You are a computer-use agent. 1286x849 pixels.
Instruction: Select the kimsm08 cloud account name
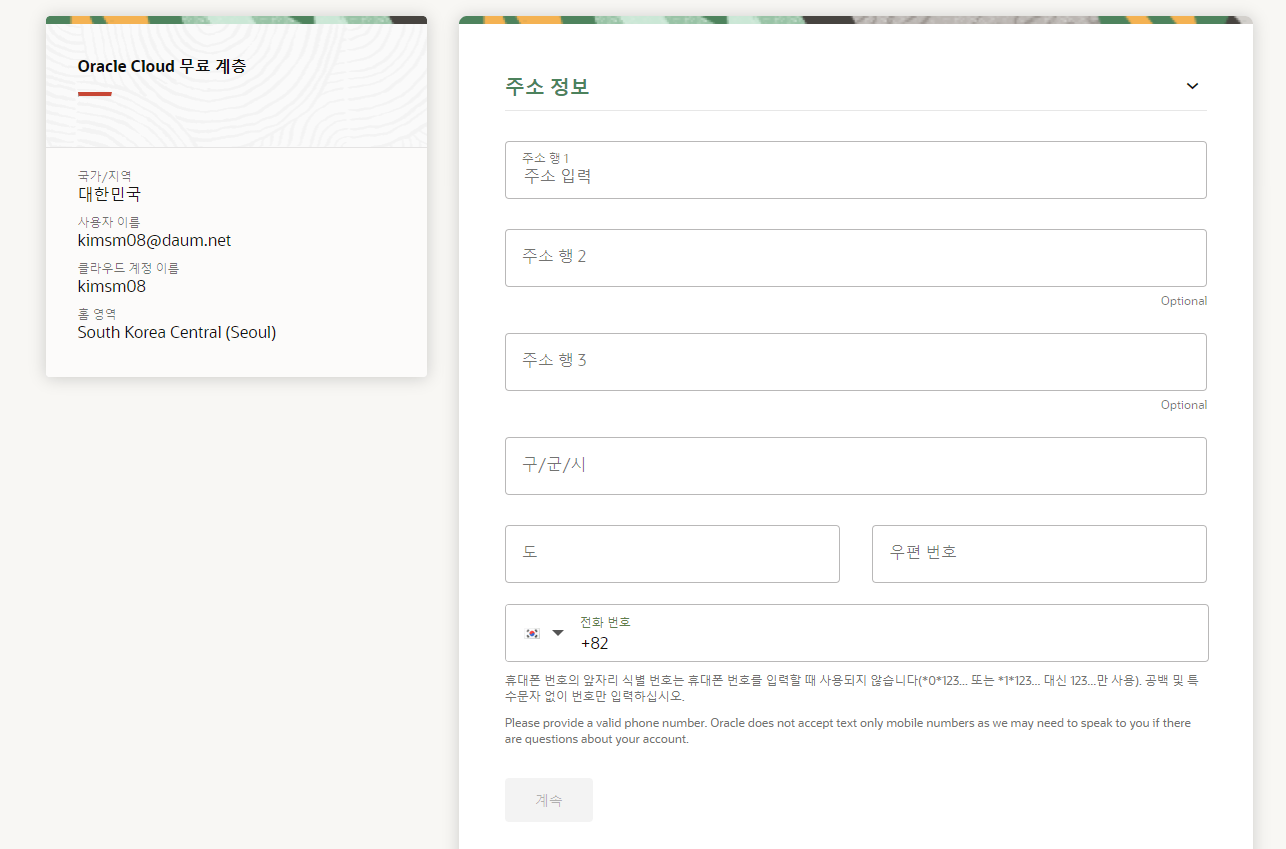pos(112,286)
